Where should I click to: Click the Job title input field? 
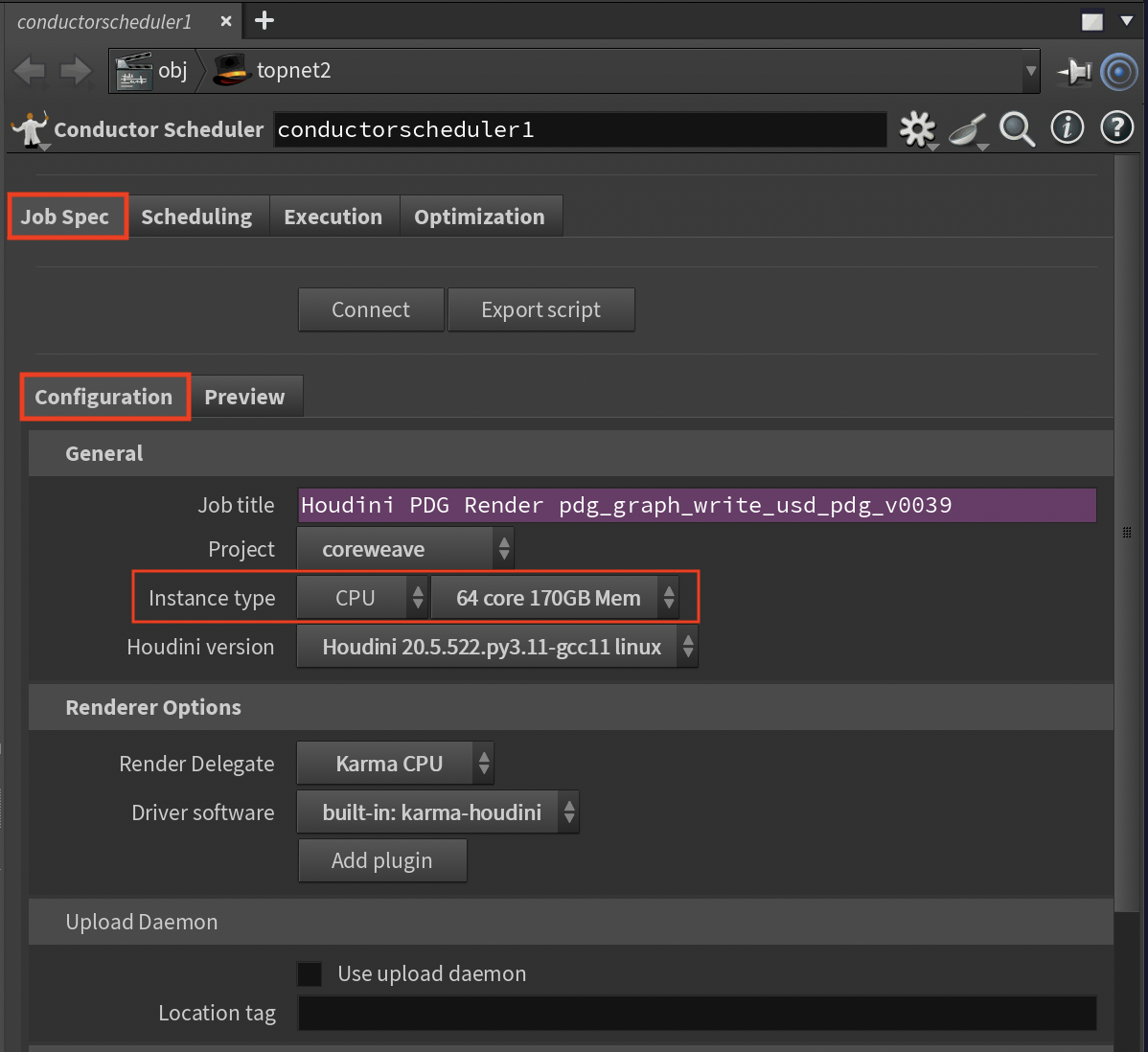[x=697, y=505]
